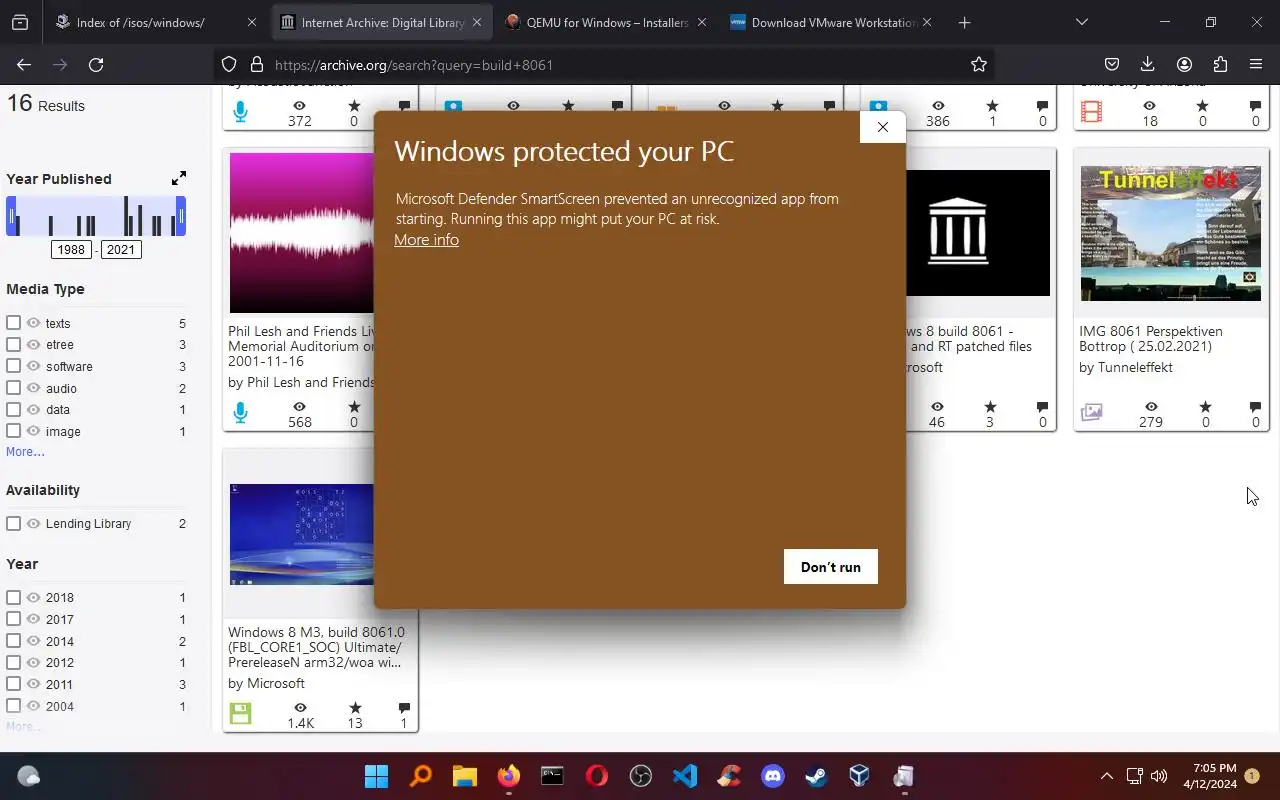Open taskbar Search
This screenshot has width=1280, height=800.
click(421, 776)
